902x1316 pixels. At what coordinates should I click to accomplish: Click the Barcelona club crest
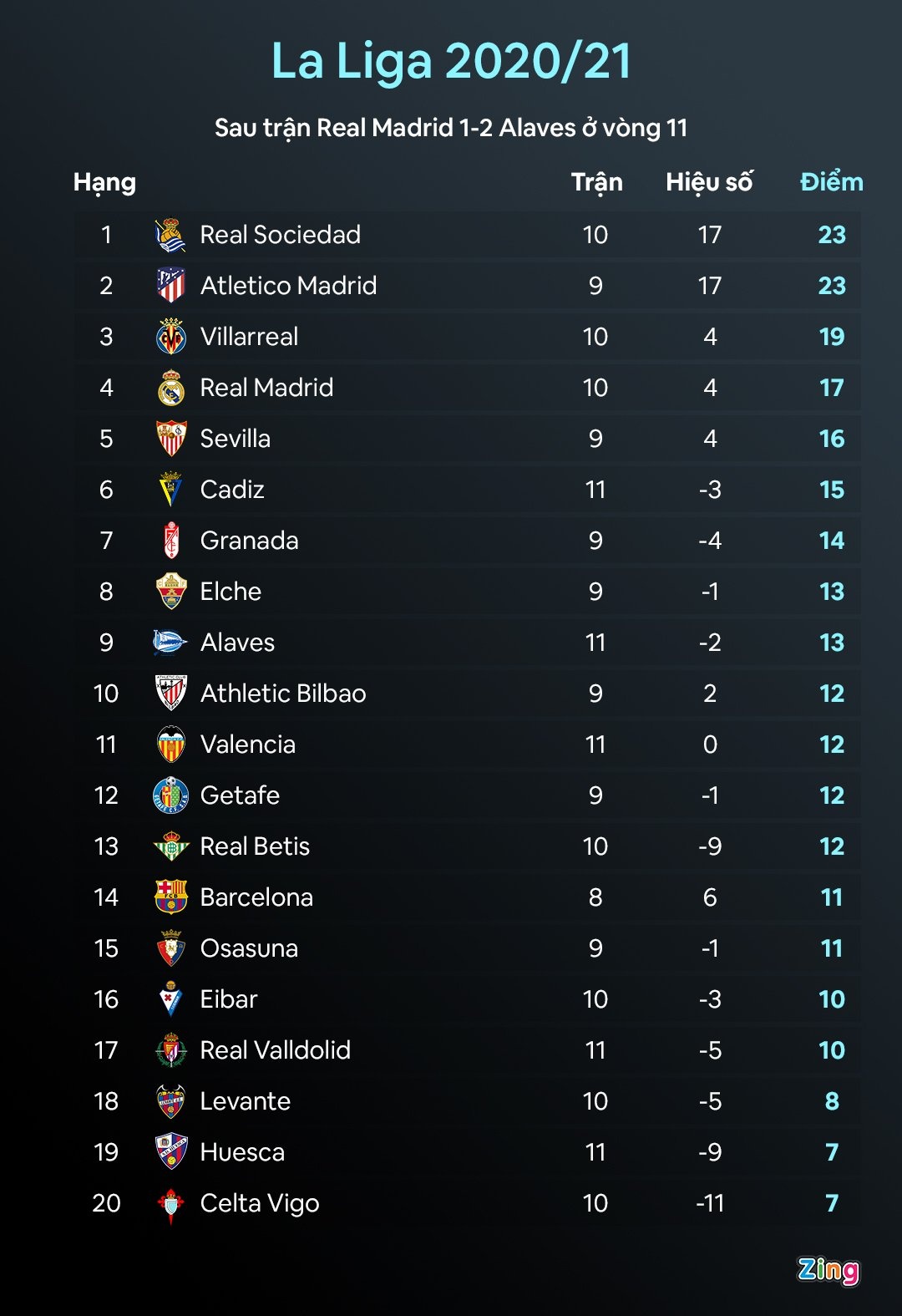coord(171,897)
